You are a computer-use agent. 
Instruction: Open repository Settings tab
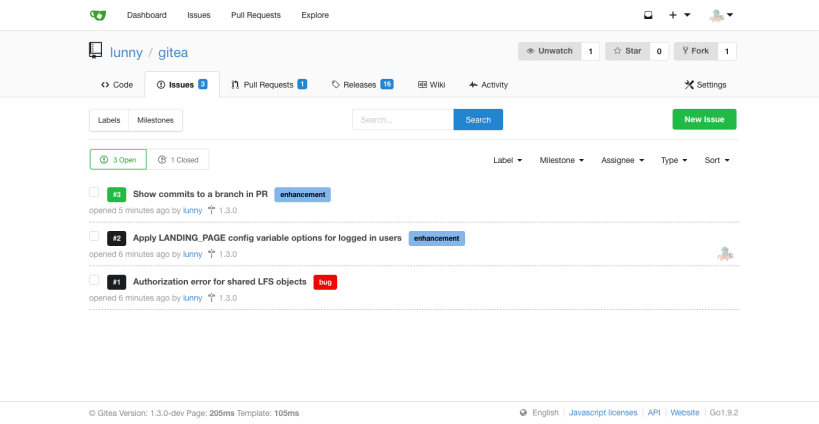click(x=705, y=85)
